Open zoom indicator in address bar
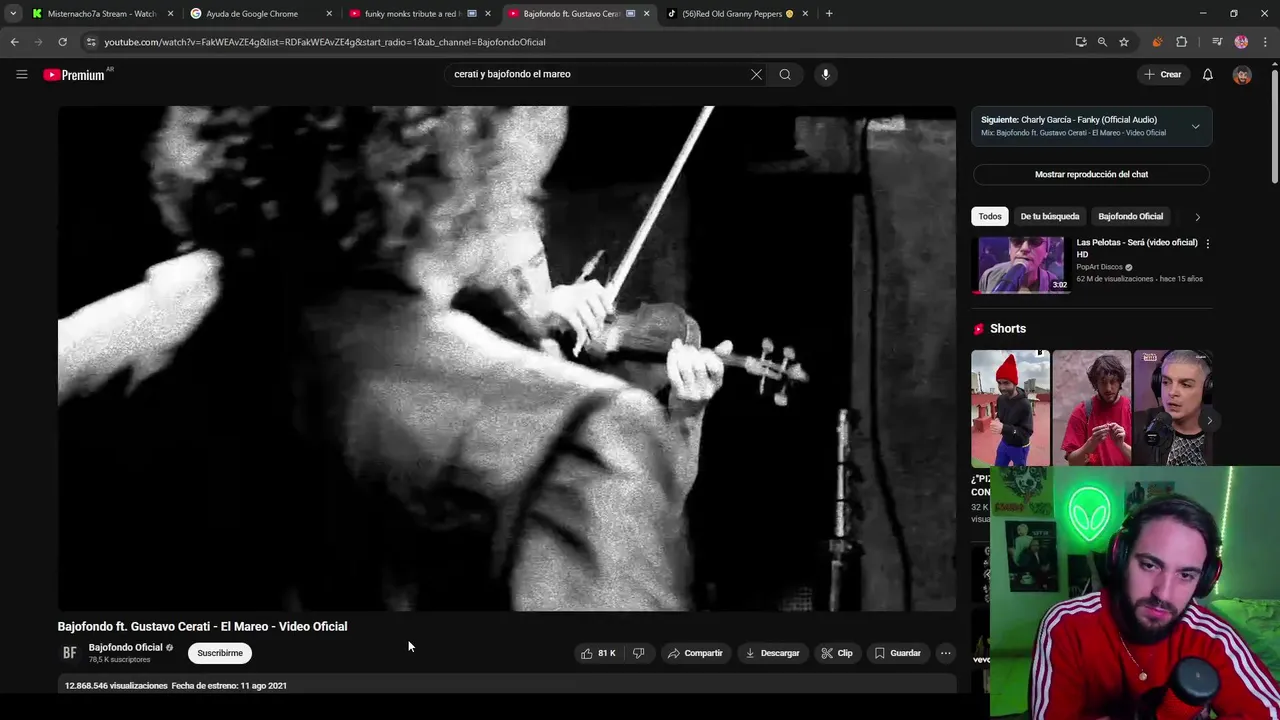 click(x=1102, y=42)
